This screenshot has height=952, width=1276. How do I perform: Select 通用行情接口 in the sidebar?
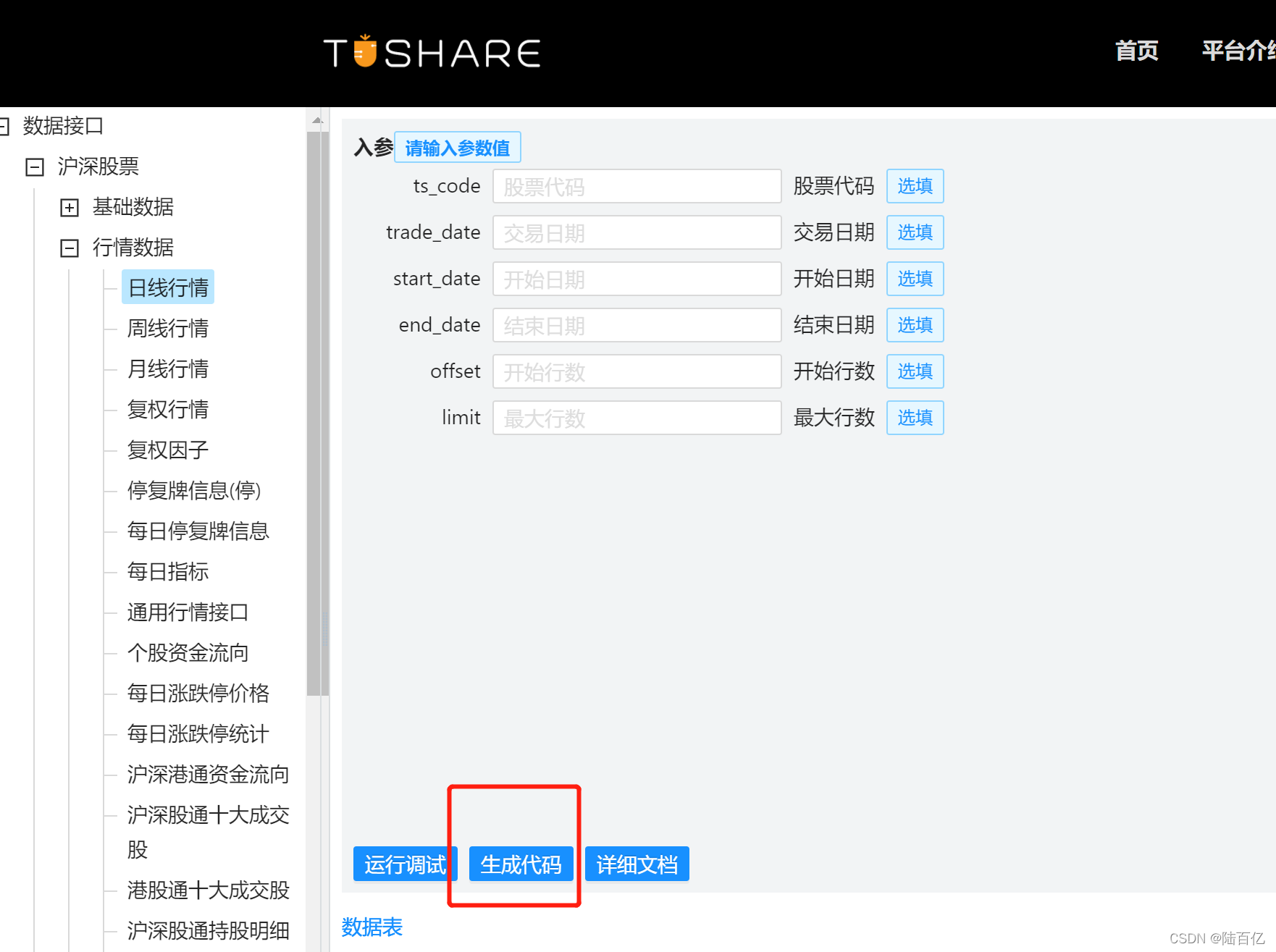tap(188, 612)
